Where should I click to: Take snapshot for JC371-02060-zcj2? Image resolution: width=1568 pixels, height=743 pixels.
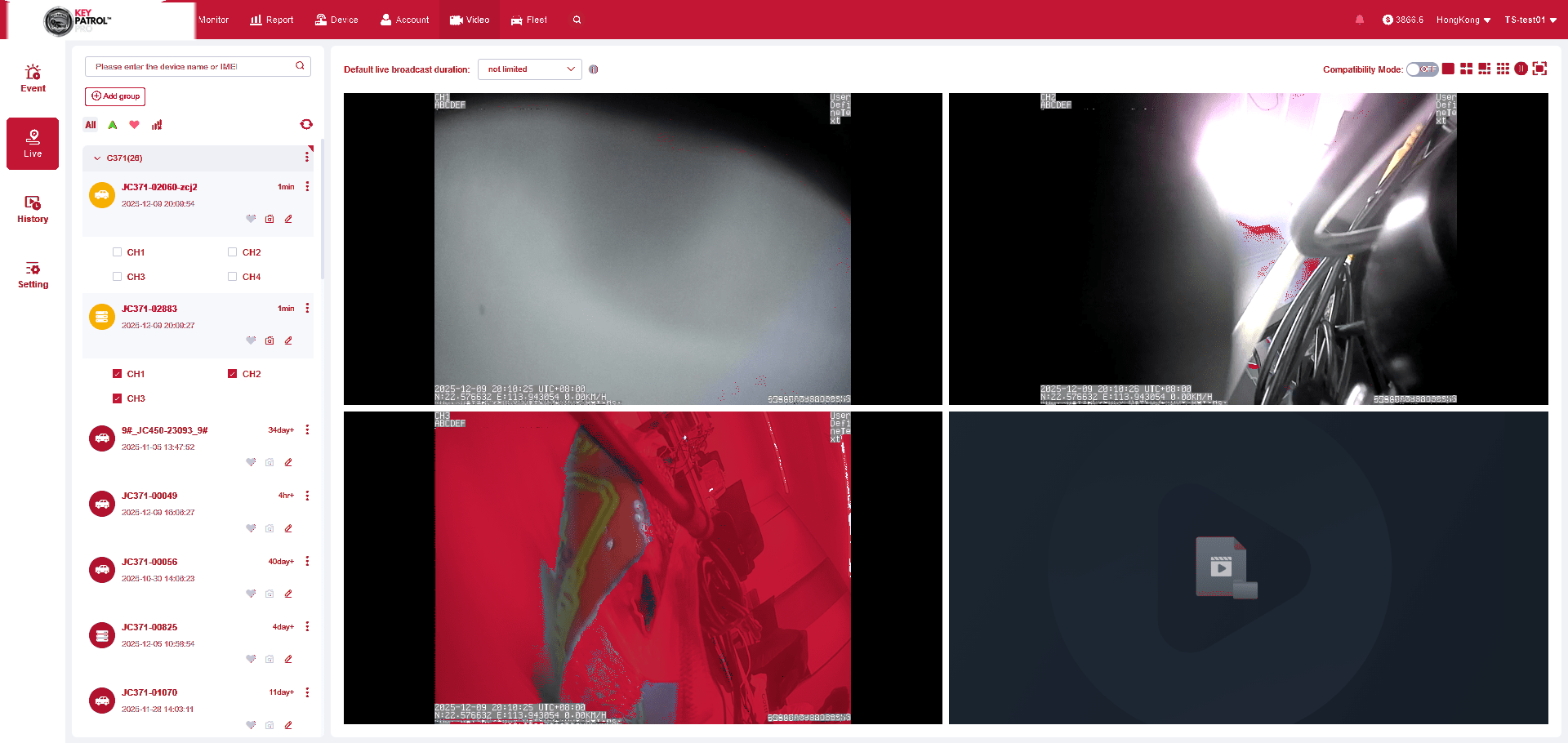point(269,219)
